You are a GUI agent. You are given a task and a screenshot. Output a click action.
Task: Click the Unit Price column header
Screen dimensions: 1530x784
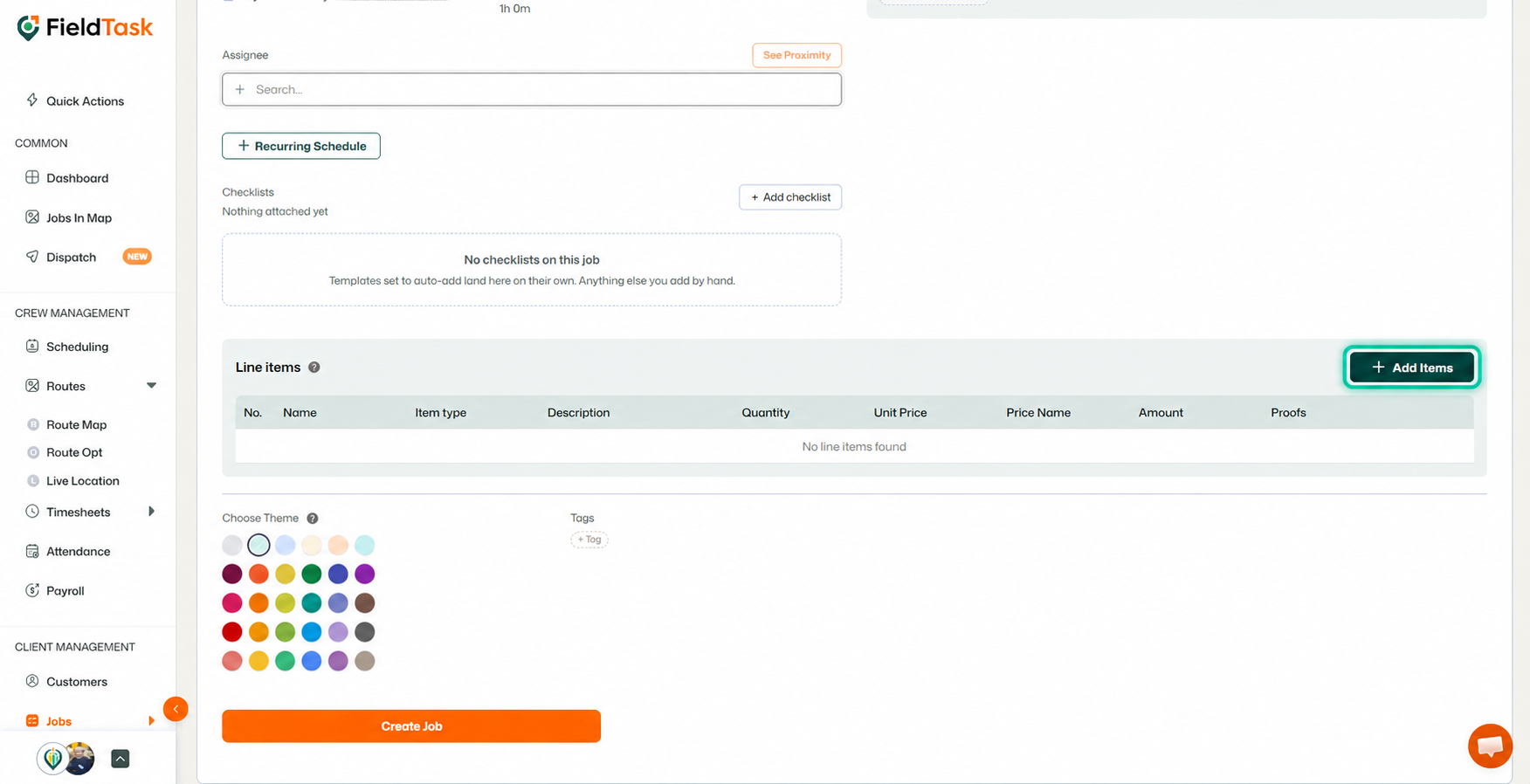pyautogui.click(x=900, y=413)
